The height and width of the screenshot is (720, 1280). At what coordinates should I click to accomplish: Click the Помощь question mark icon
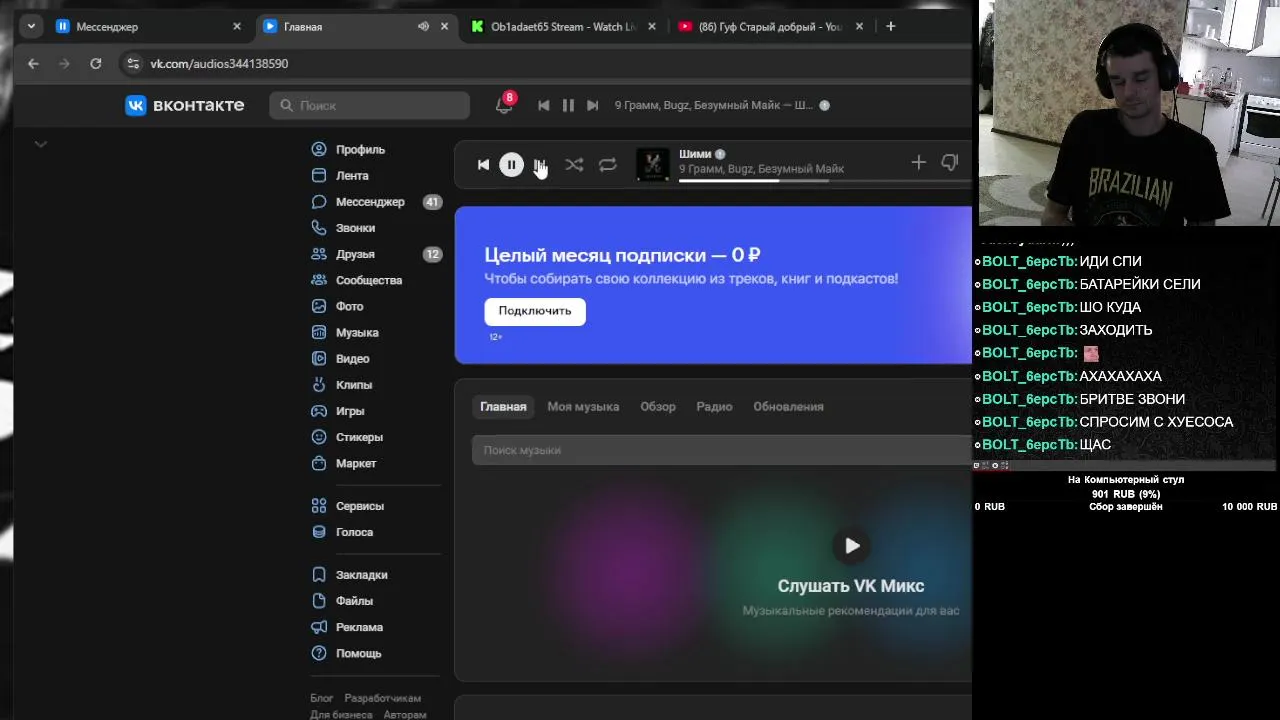[x=319, y=653]
